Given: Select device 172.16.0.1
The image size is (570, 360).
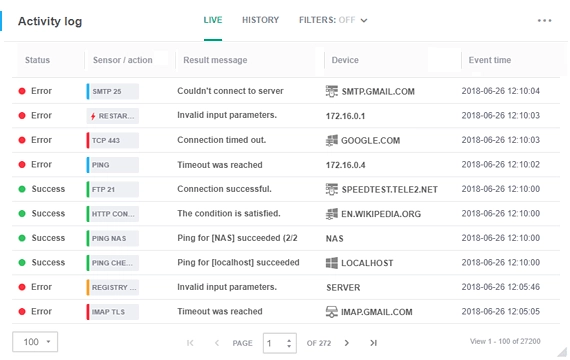Looking at the screenshot, I should coord(345,116).
